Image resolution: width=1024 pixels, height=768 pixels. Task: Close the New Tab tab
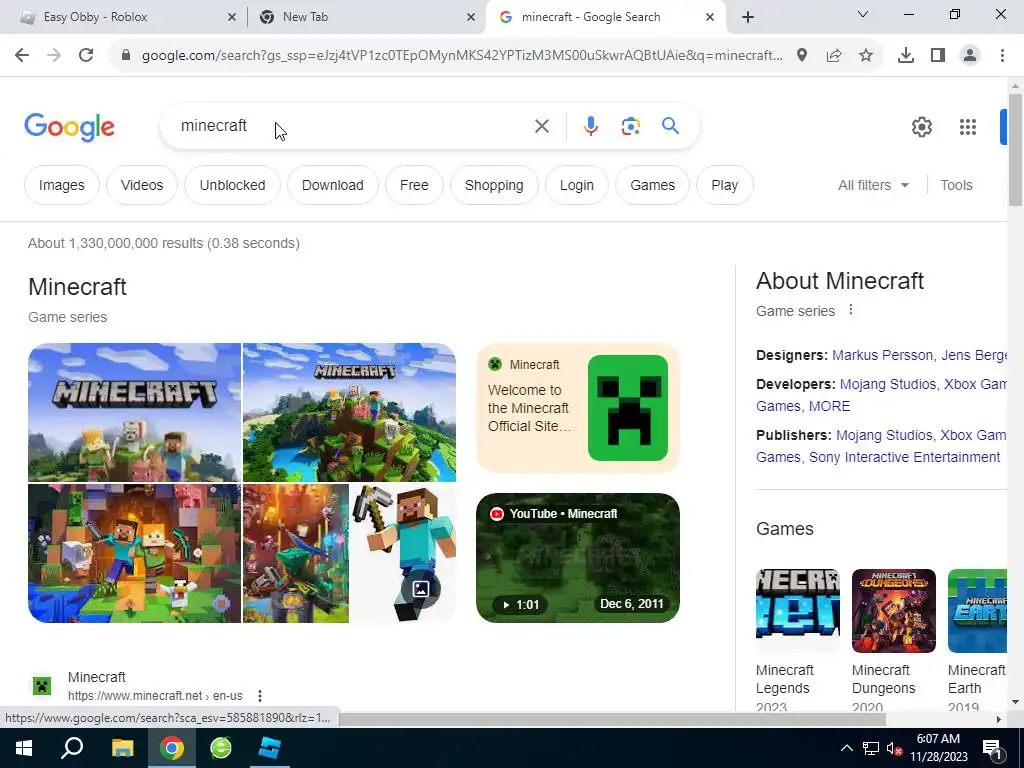pyautogui.click(x=471, y=18)
